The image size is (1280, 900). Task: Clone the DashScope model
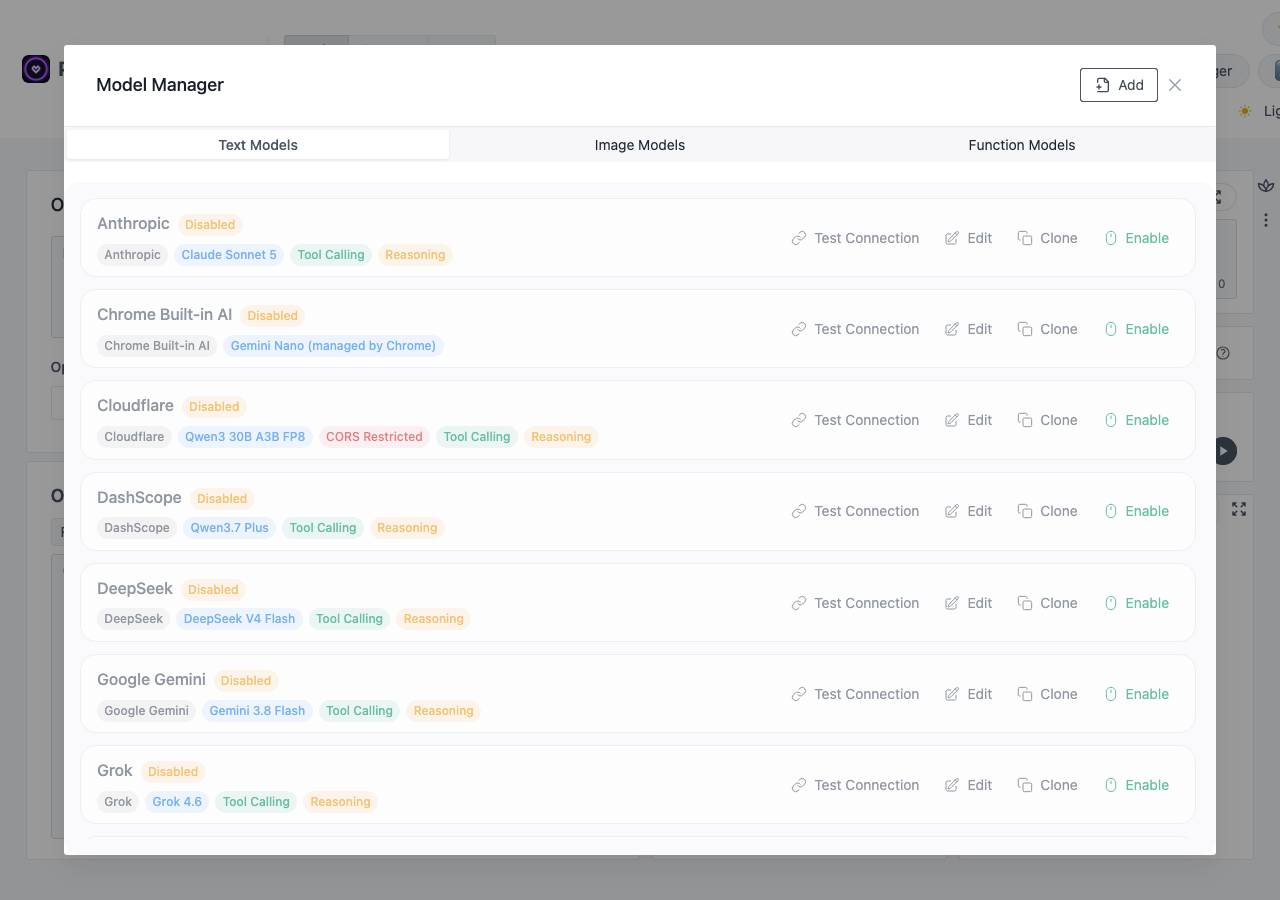point(1048,511)
